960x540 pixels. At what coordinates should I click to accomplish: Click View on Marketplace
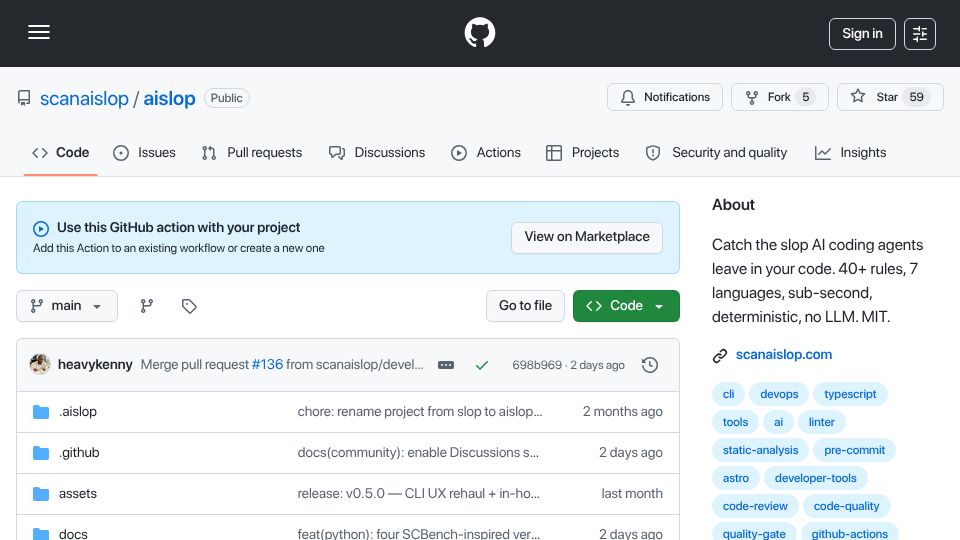[x=587, y=237]
